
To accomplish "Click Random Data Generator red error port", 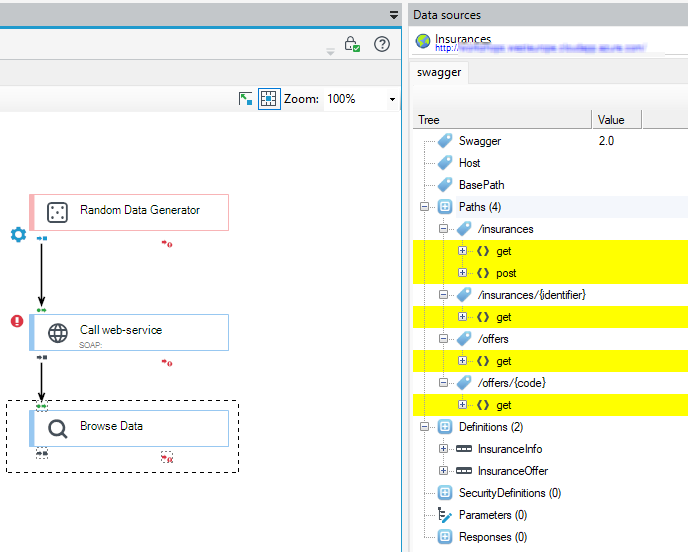I will point(167,244).
